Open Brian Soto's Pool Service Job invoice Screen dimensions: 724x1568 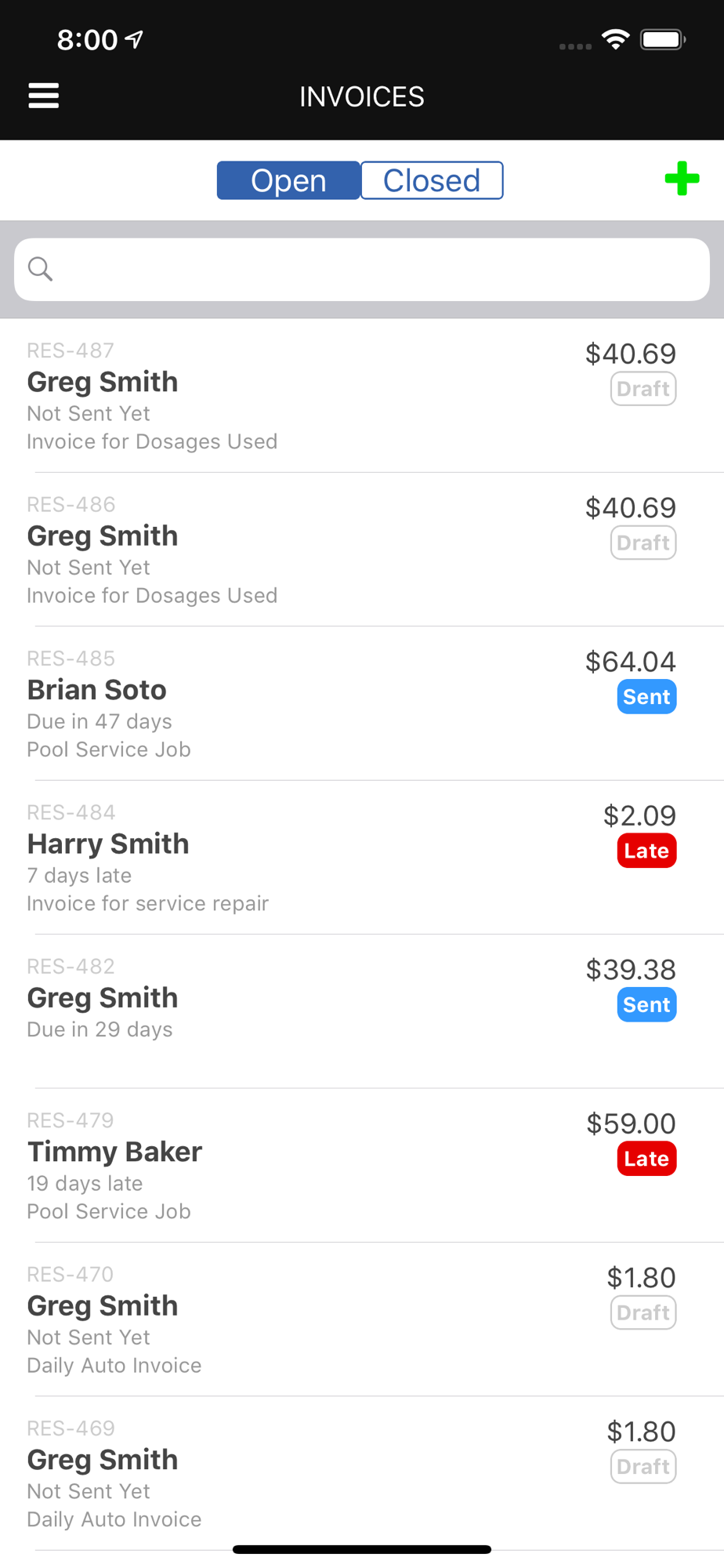(362, 703)
